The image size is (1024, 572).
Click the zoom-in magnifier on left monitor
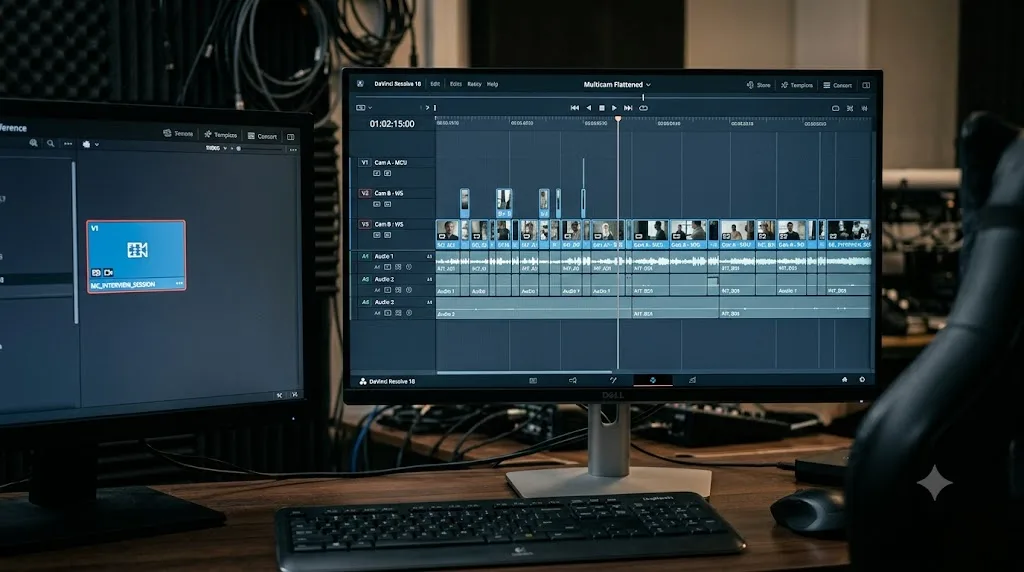click(33, 142)
